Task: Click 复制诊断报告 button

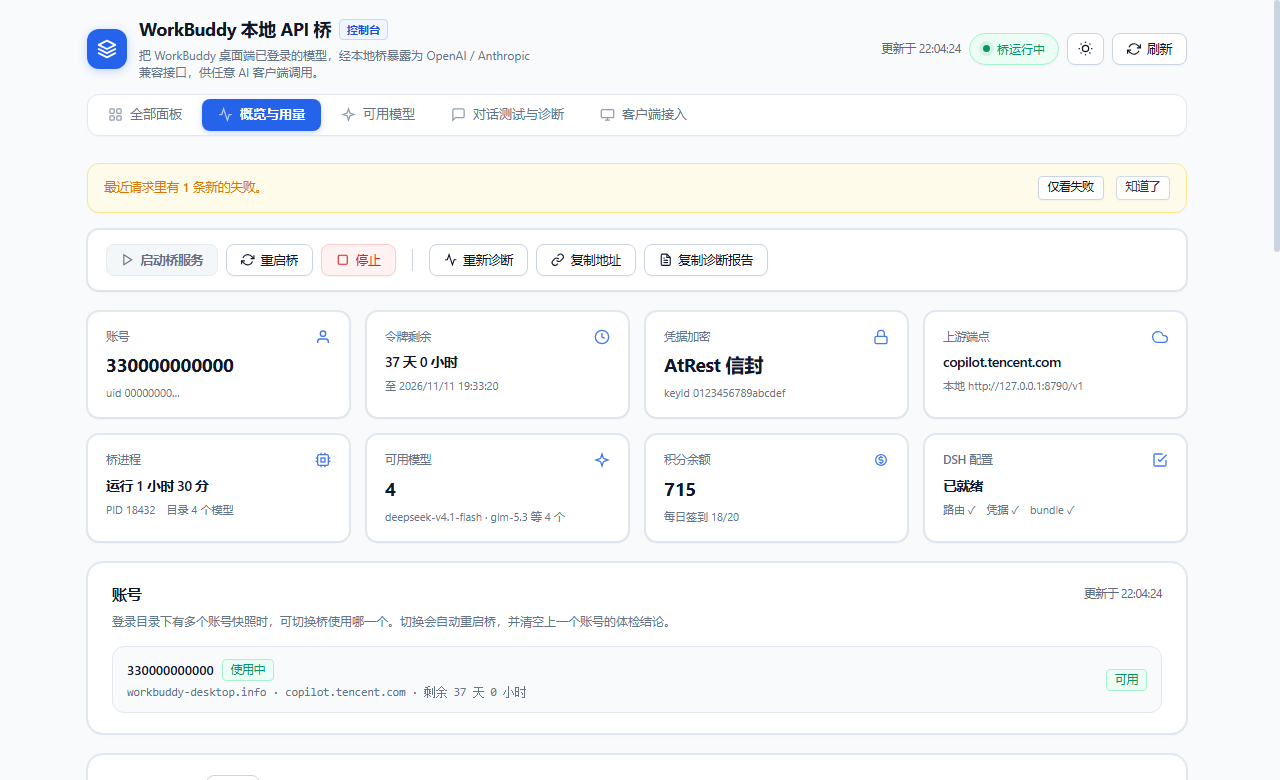Action: [706, 260]
